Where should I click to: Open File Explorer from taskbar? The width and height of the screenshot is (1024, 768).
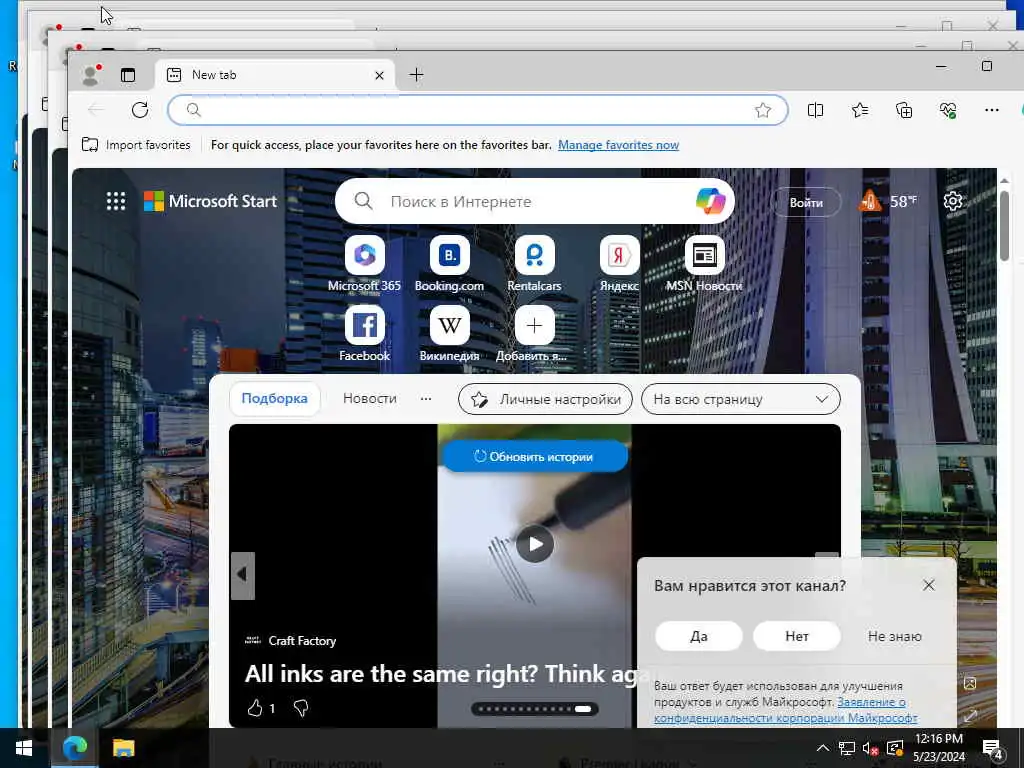tap(123, 748)
